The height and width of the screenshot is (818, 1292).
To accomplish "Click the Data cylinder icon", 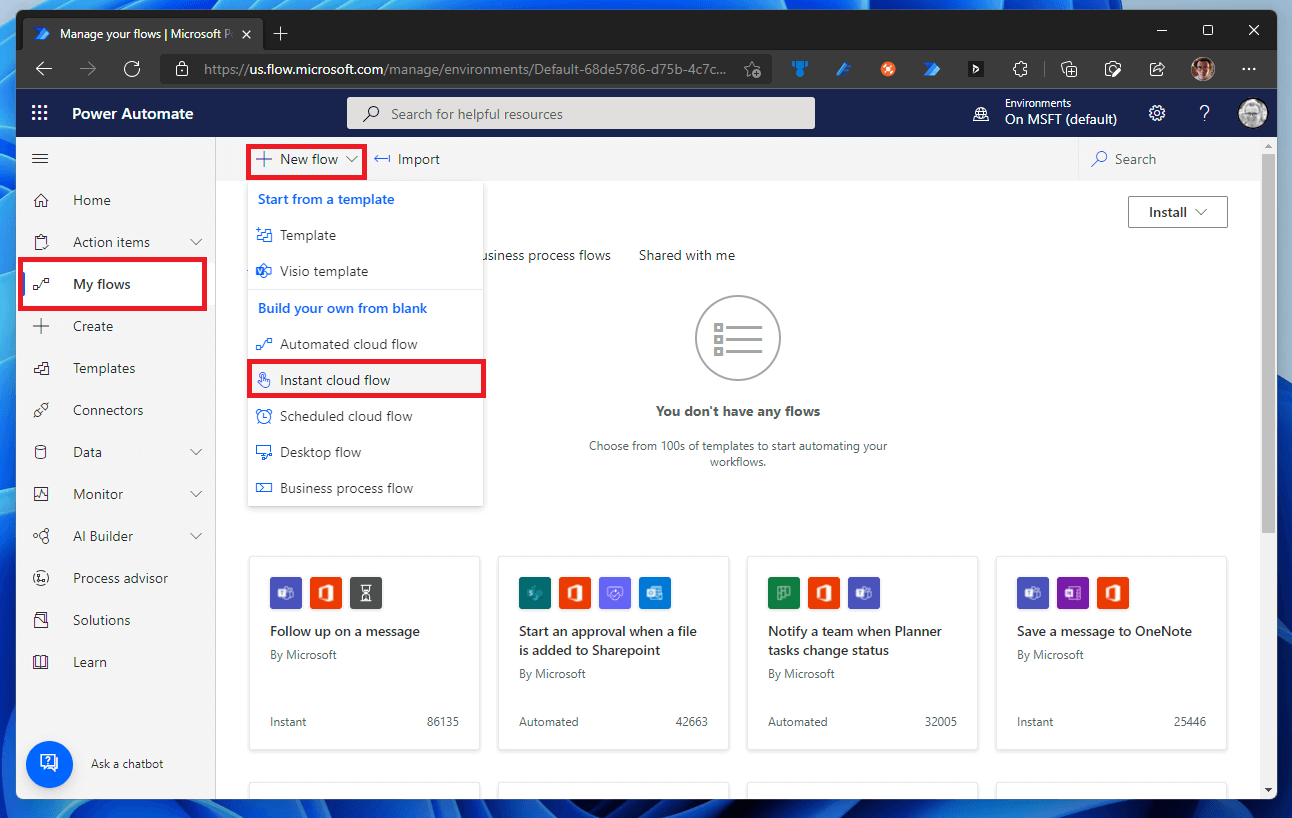I will coord(41,452).
